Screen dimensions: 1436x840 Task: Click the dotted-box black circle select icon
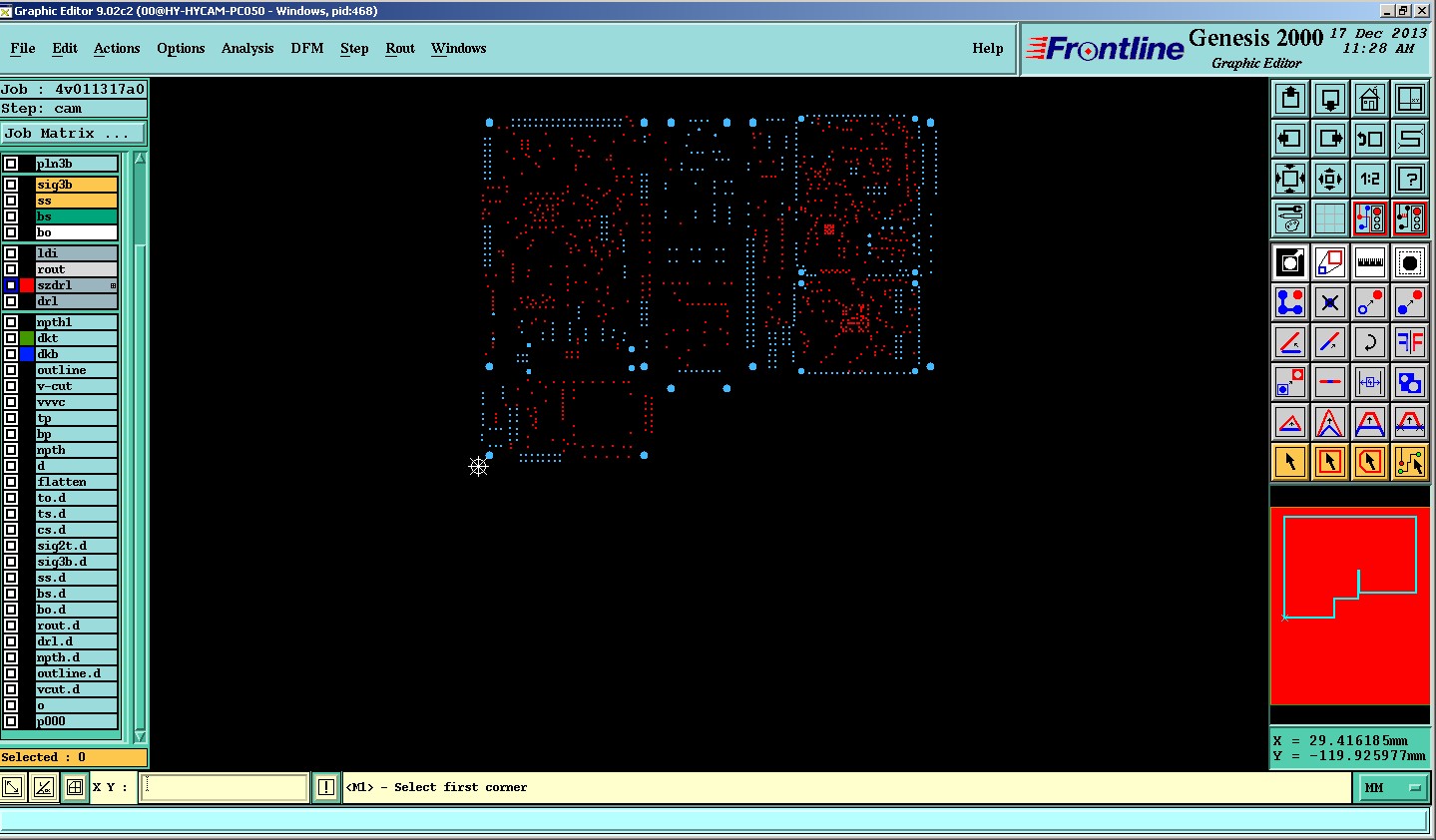1410,262
